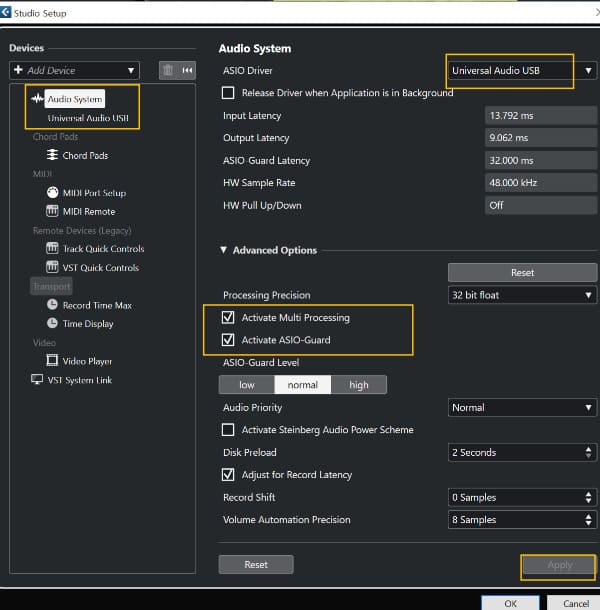Open the Add Device dropdown

pyautogui.click(x=74, y=70)
